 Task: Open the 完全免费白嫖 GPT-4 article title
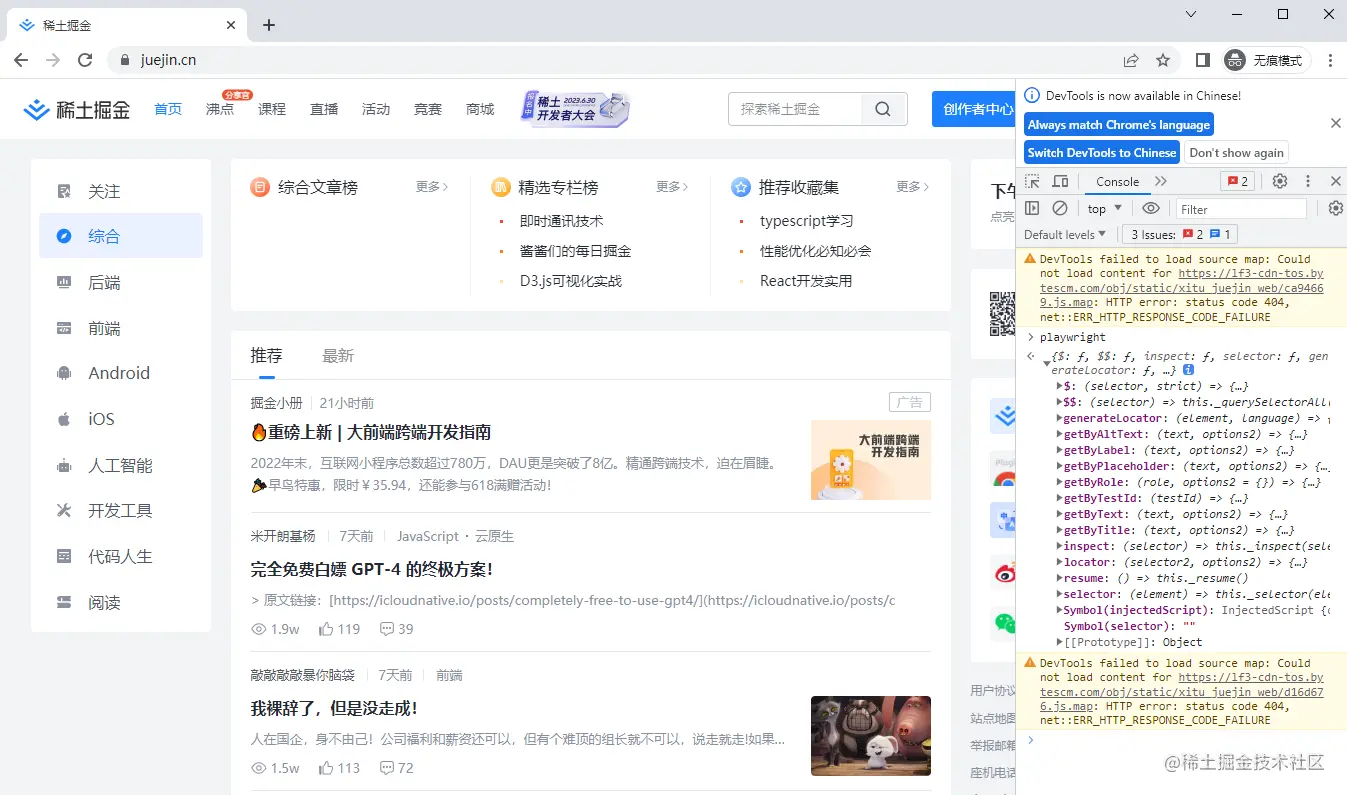tap(371, 569)
